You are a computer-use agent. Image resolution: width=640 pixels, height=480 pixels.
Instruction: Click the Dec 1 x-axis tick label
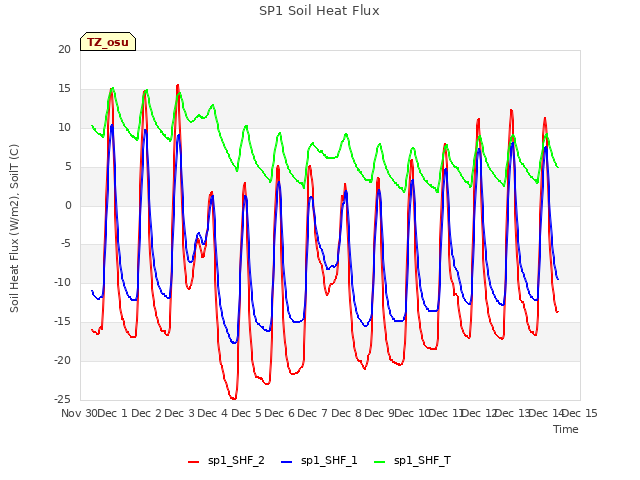(x=113, y=413)
